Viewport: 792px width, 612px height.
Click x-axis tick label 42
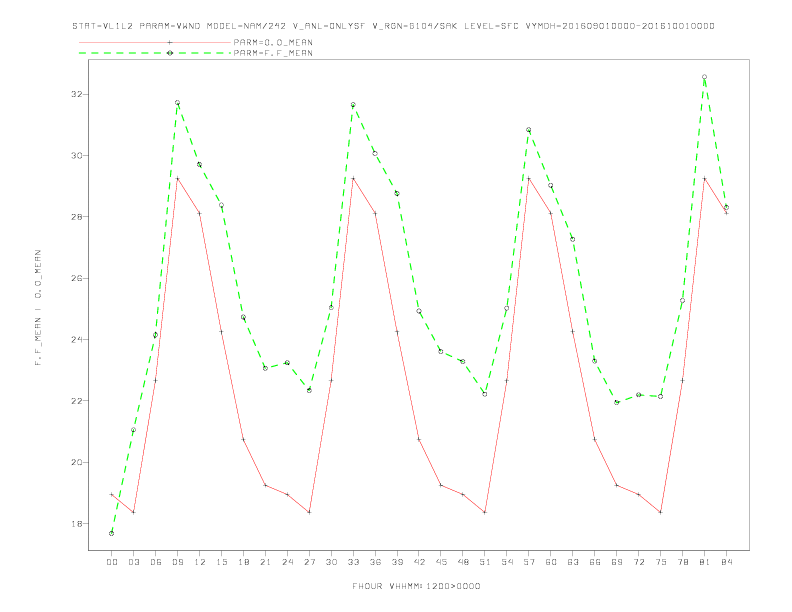pos(419,562)
